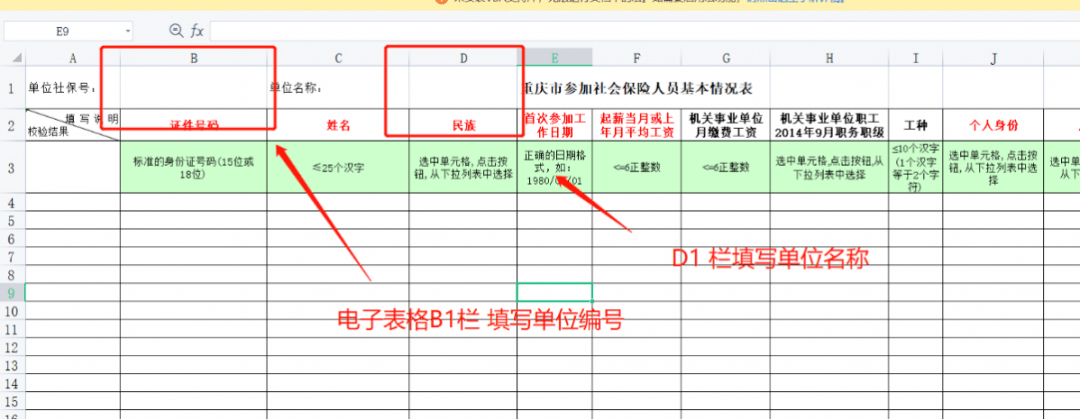
Task: Click cell B1 for unit social security number
Action: 193,88
